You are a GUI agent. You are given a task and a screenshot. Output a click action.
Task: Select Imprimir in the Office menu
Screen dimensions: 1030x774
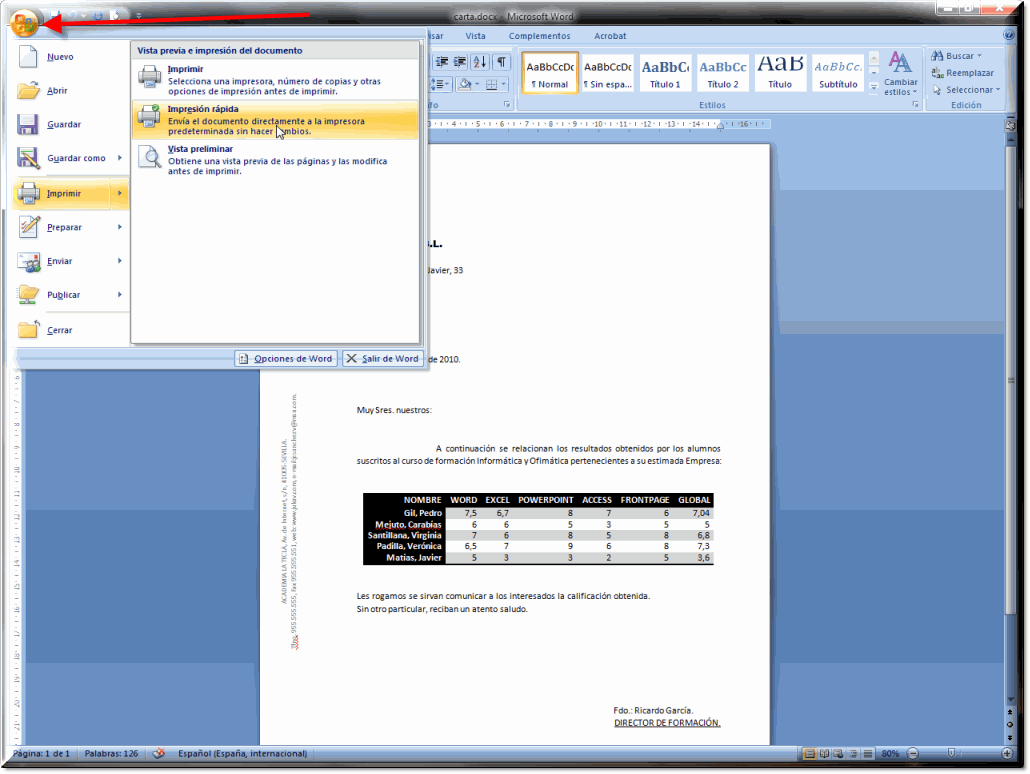click(x=71, y=193)
